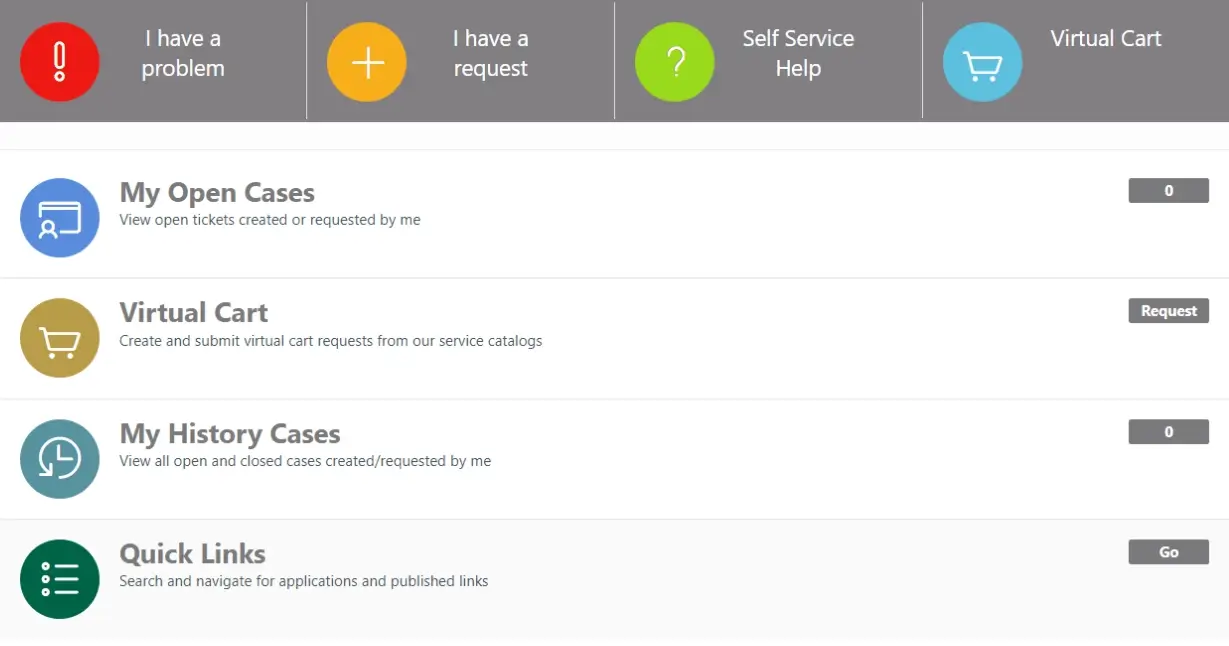Image resolution: width=1229 pixels, height=646 pixels.
Task: Select the 'I have a request' label
Action: point(490,54)
